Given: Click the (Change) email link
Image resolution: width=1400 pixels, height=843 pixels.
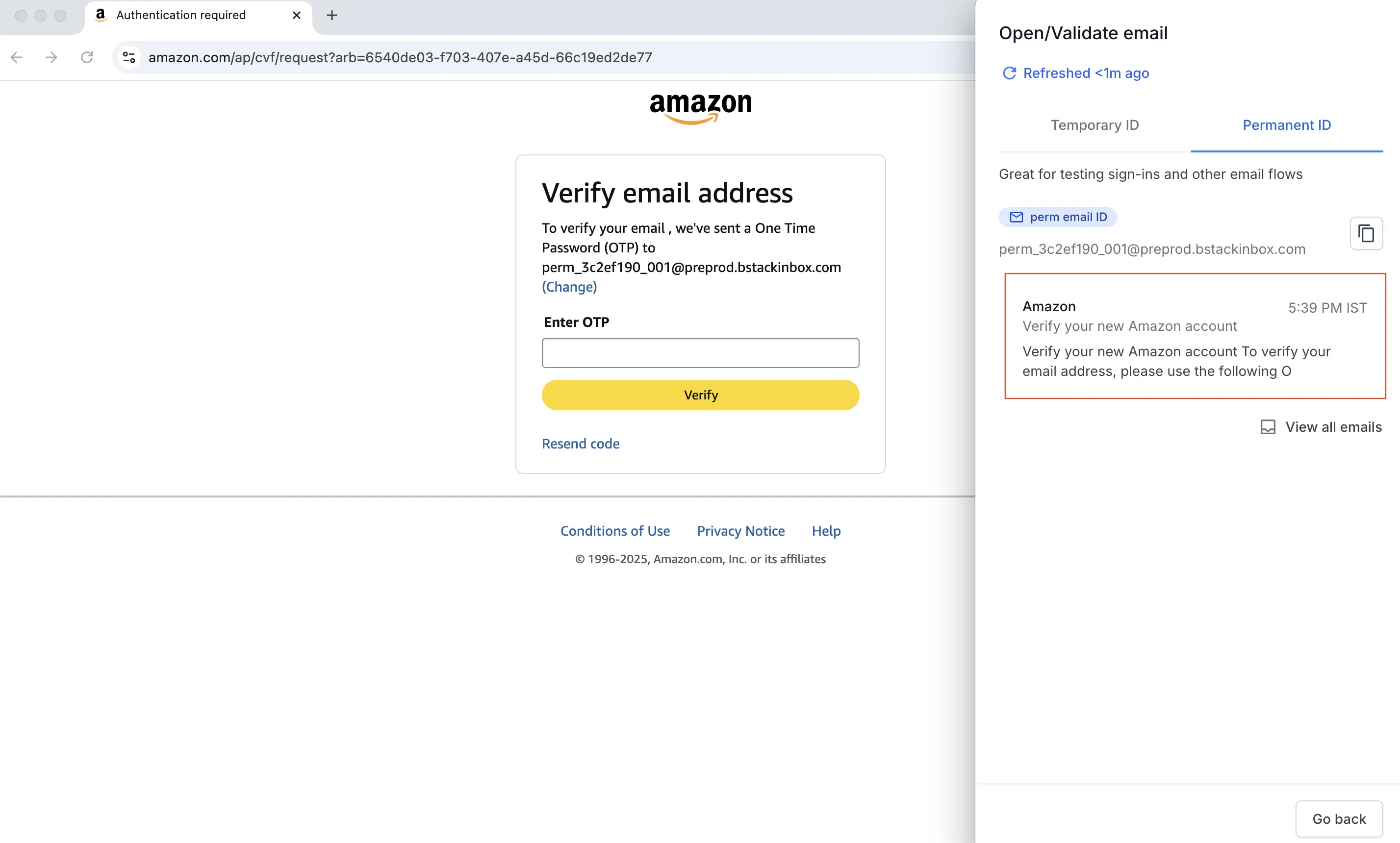Looking at the screenshot, I should [569, 287].
